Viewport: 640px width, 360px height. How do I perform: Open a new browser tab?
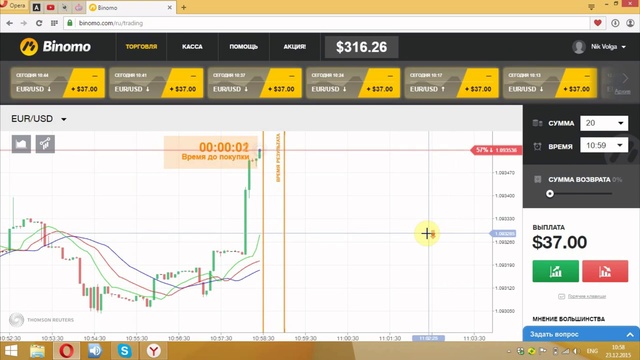184,7
